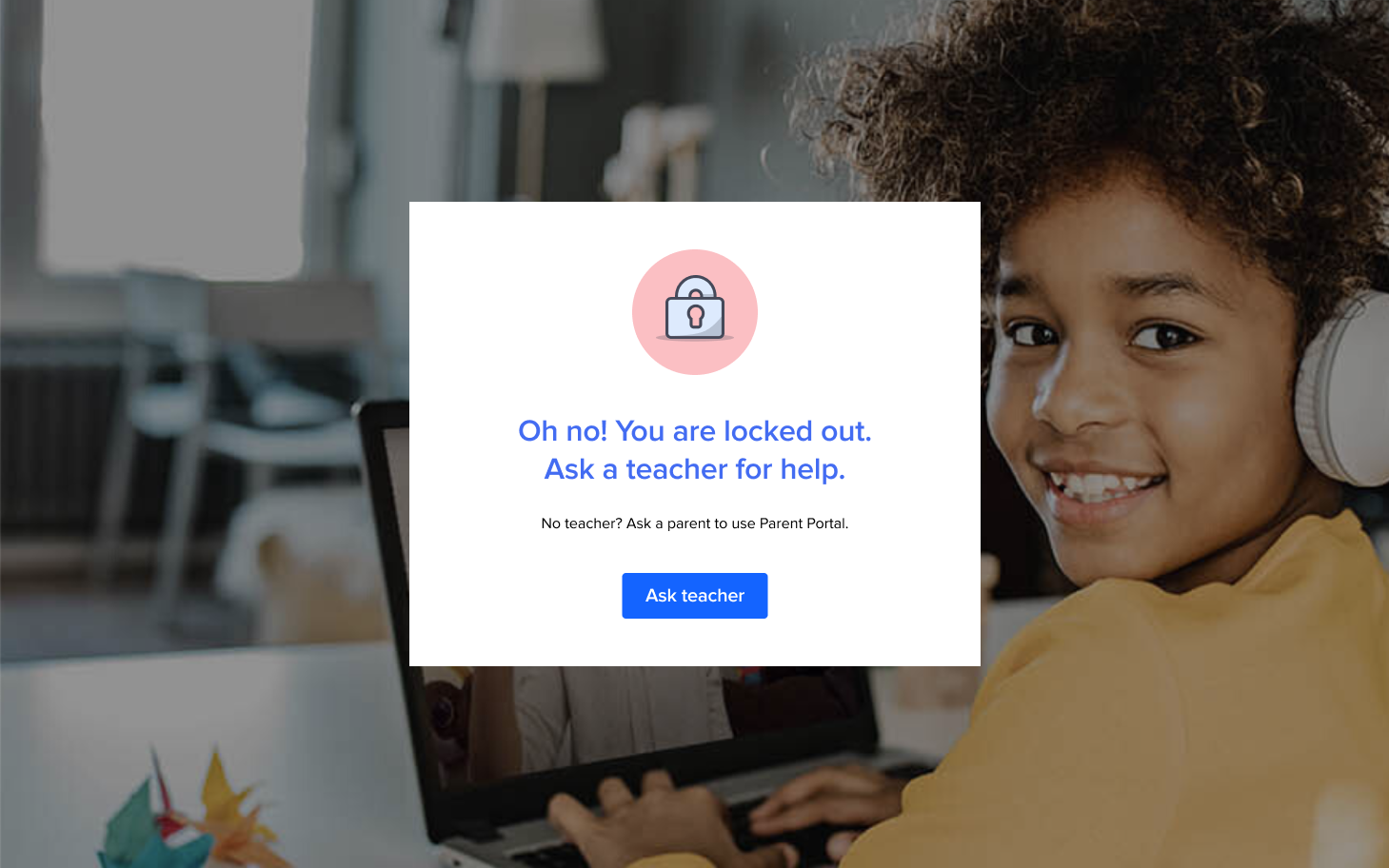
Task: Click the keyhole of the padlock icon
Action: (695, 316)
